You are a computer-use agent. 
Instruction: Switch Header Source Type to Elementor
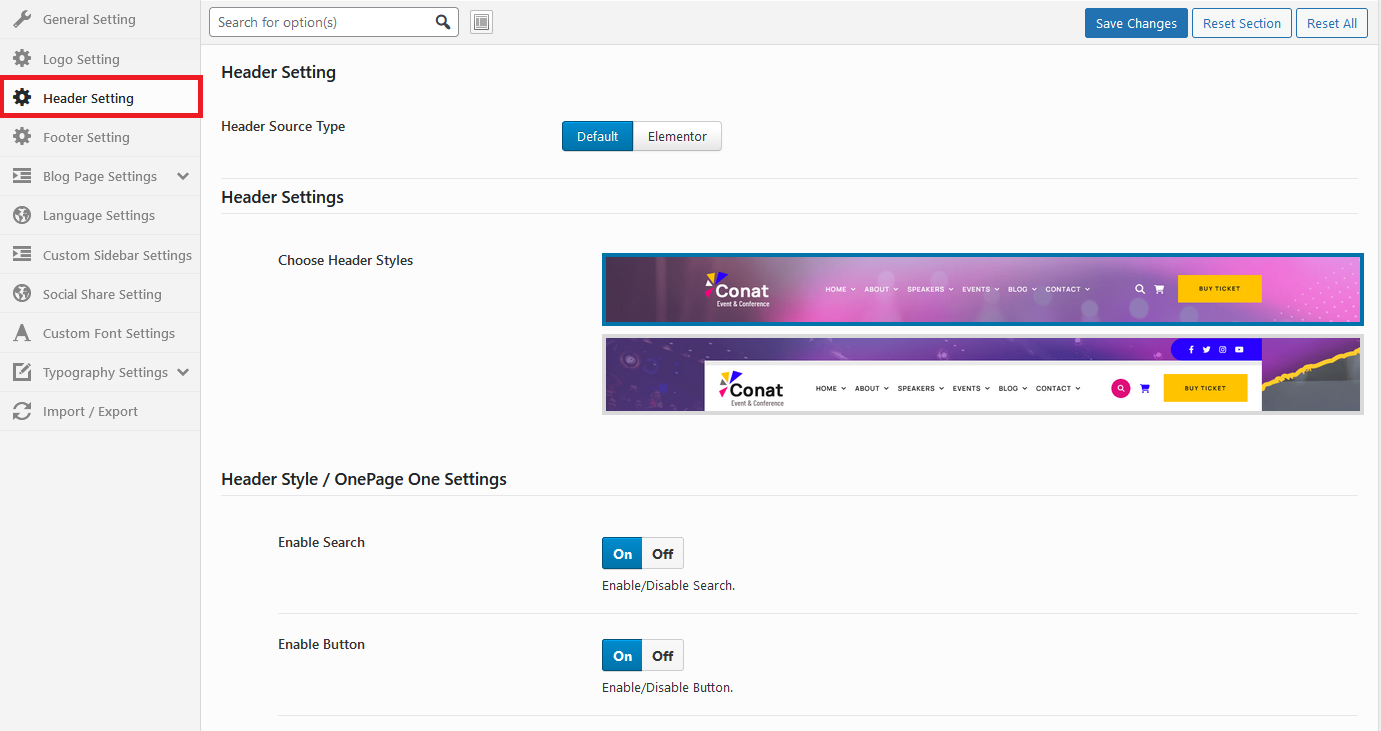[x=677, y=136]
